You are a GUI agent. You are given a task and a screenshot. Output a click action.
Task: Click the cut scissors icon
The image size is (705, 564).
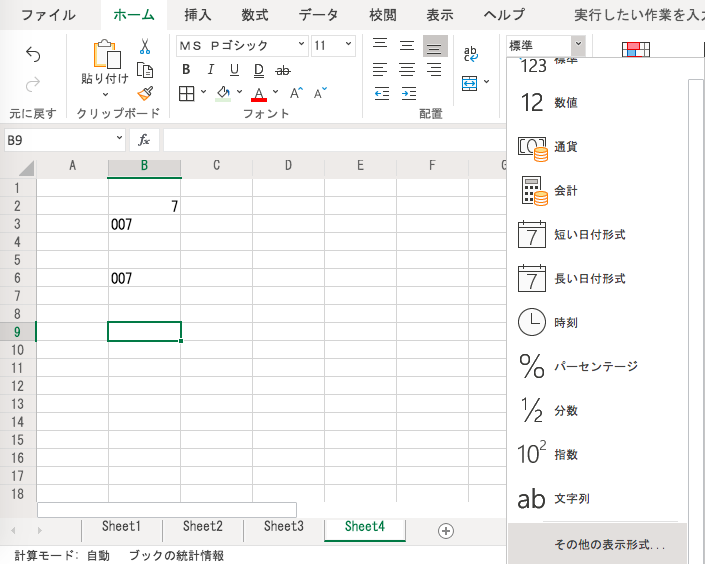(144, 46)
